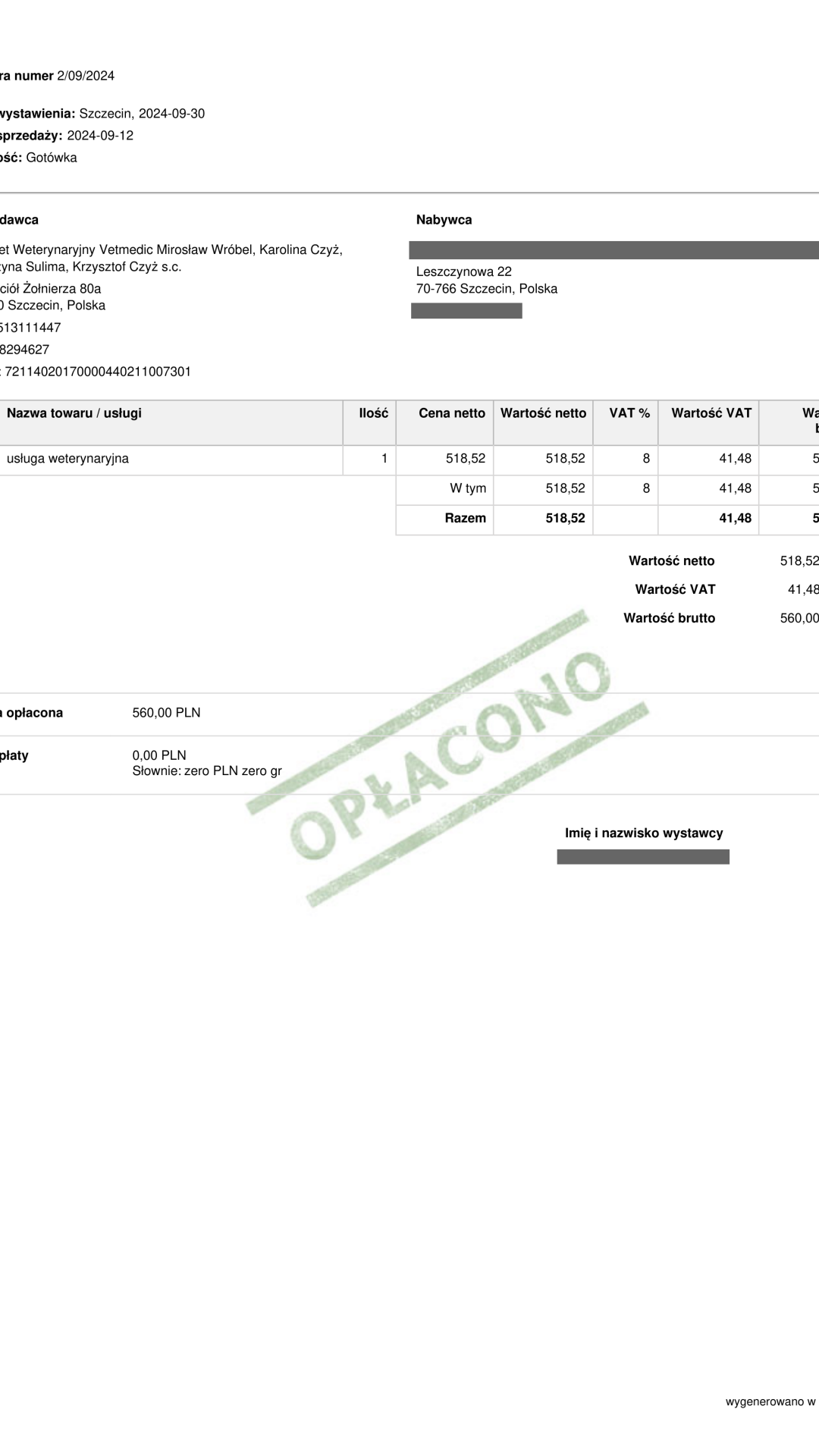Click the Wartość brutto summary label
The width and height of the screenshot is (819, 1456).
coord(669,618)
